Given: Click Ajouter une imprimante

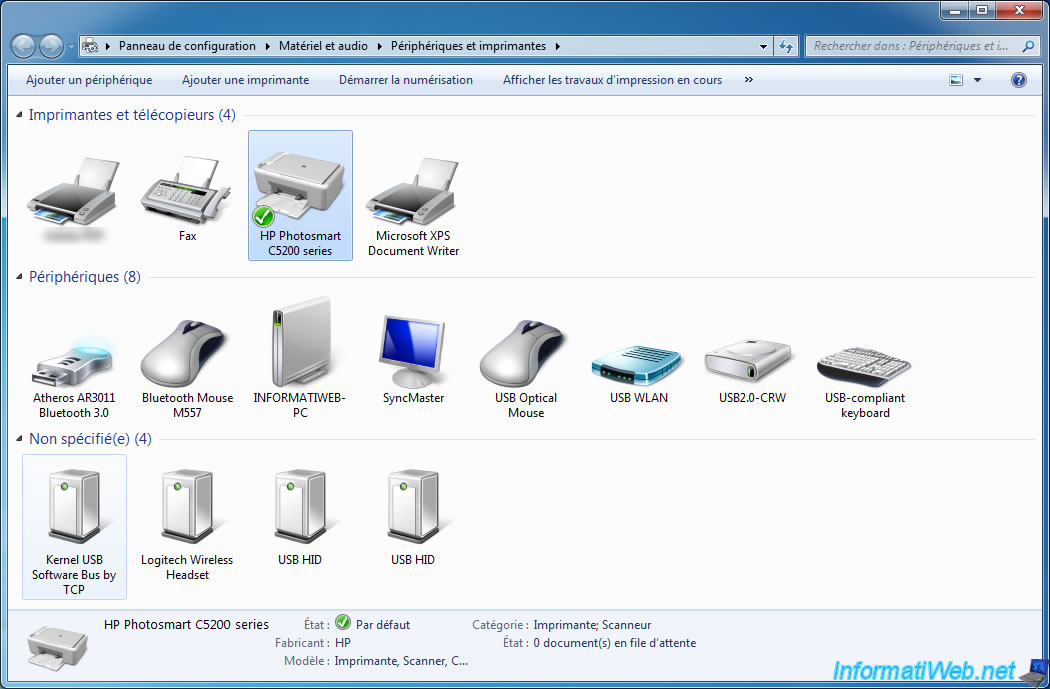Looking at the screenshot, I should click(x=245, y=80).
